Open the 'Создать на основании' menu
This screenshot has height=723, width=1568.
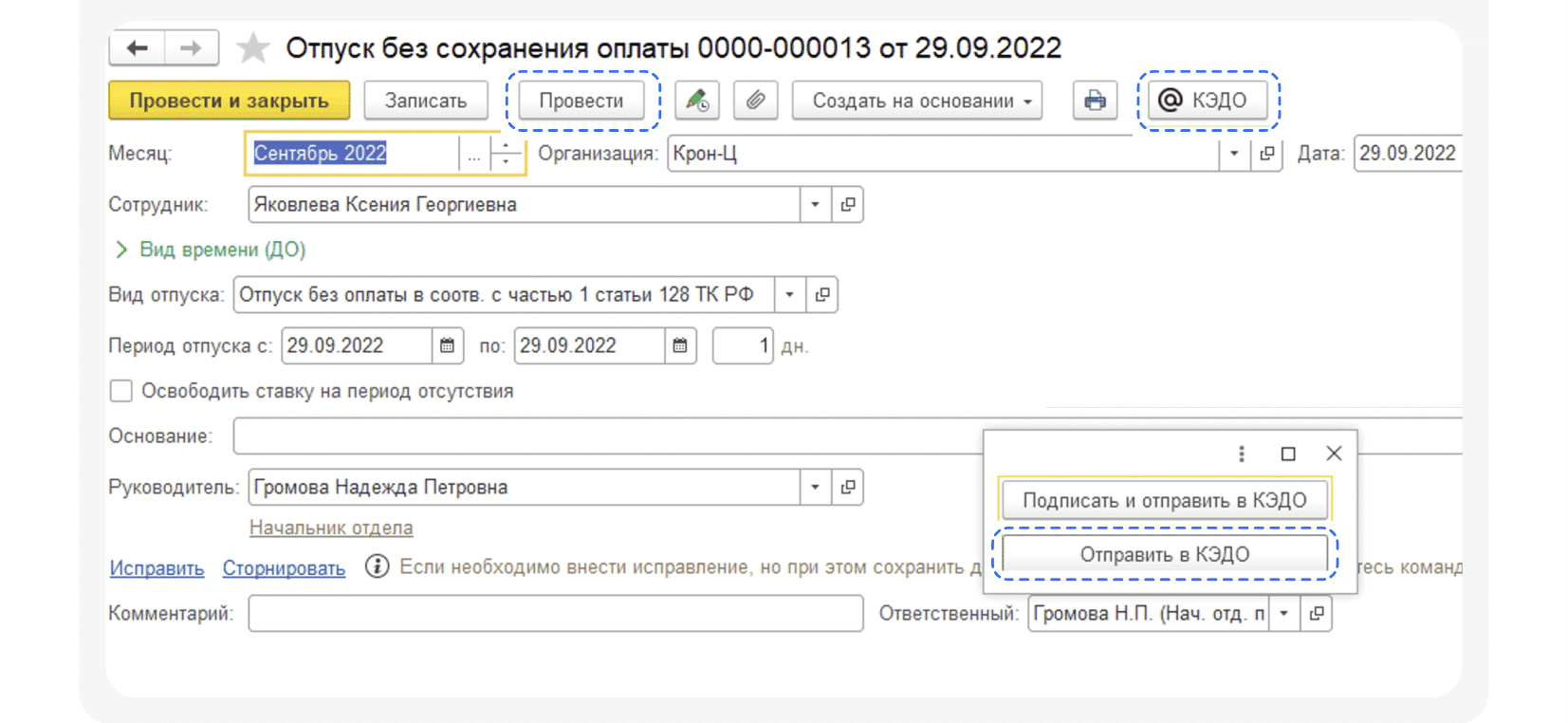pyautogui.click(x=917, y=100)
